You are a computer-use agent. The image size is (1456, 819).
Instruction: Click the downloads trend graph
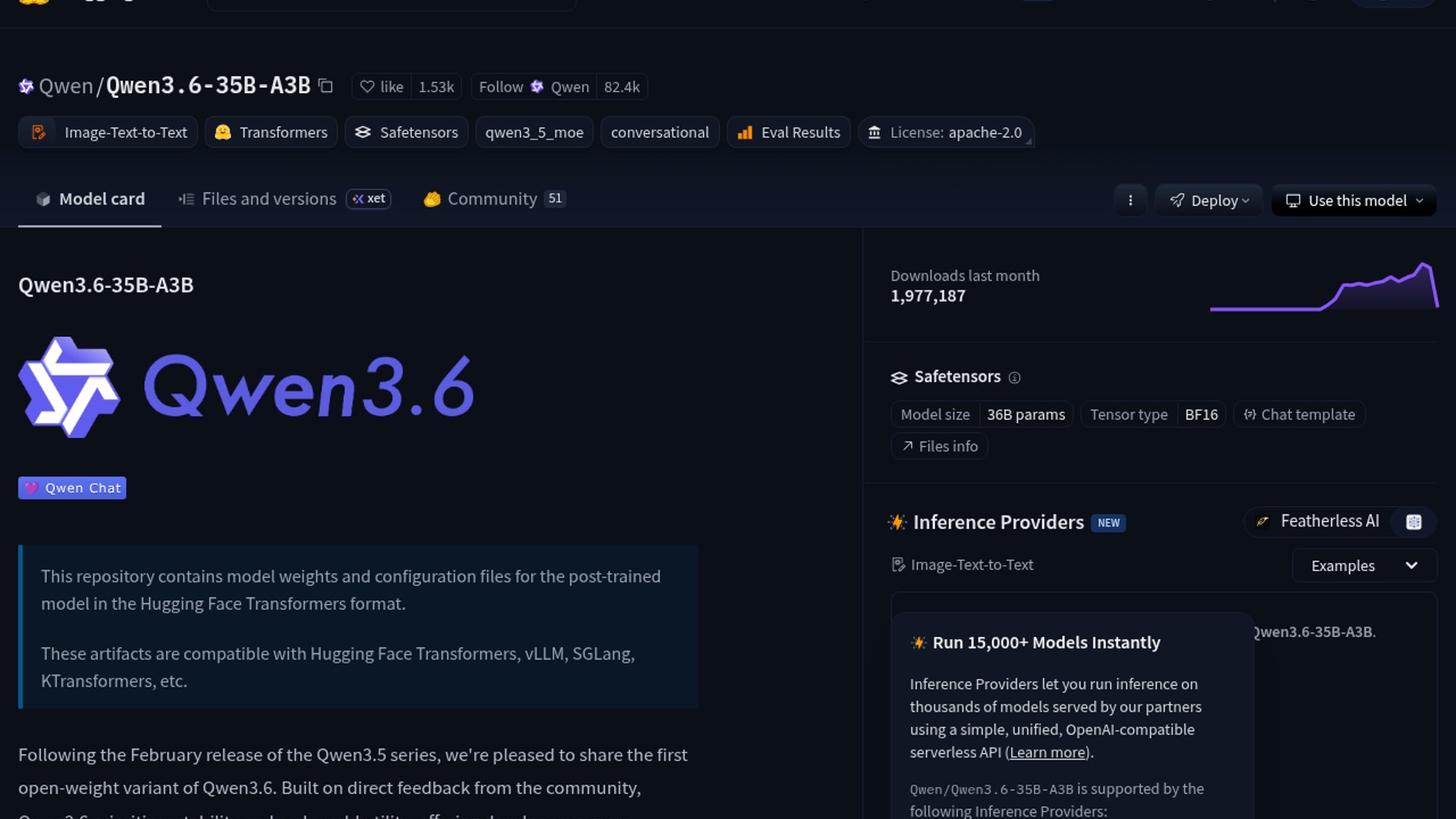pos(1323,288)
